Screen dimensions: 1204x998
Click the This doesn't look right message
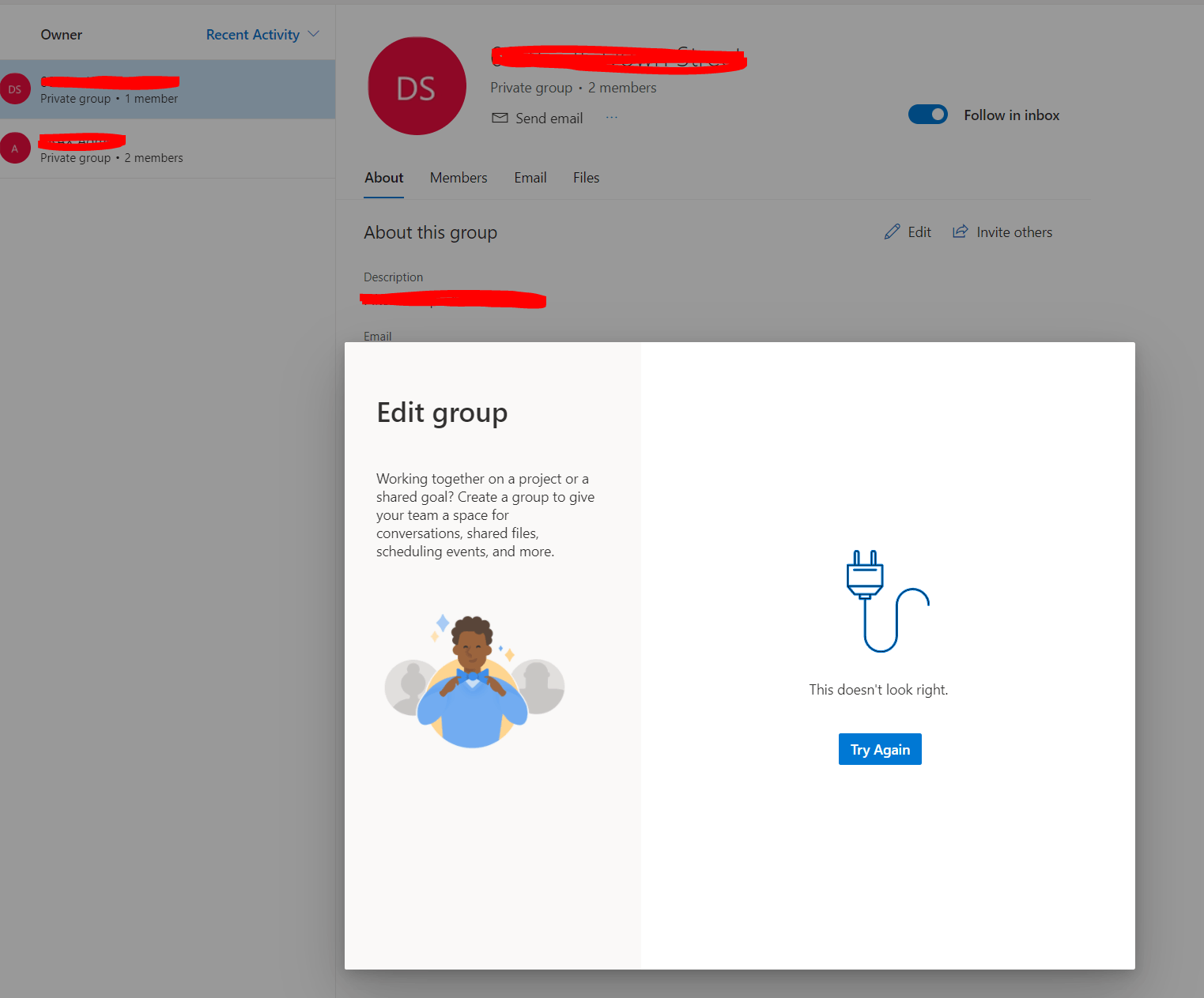pyautogui.click(x=878, y=690)
